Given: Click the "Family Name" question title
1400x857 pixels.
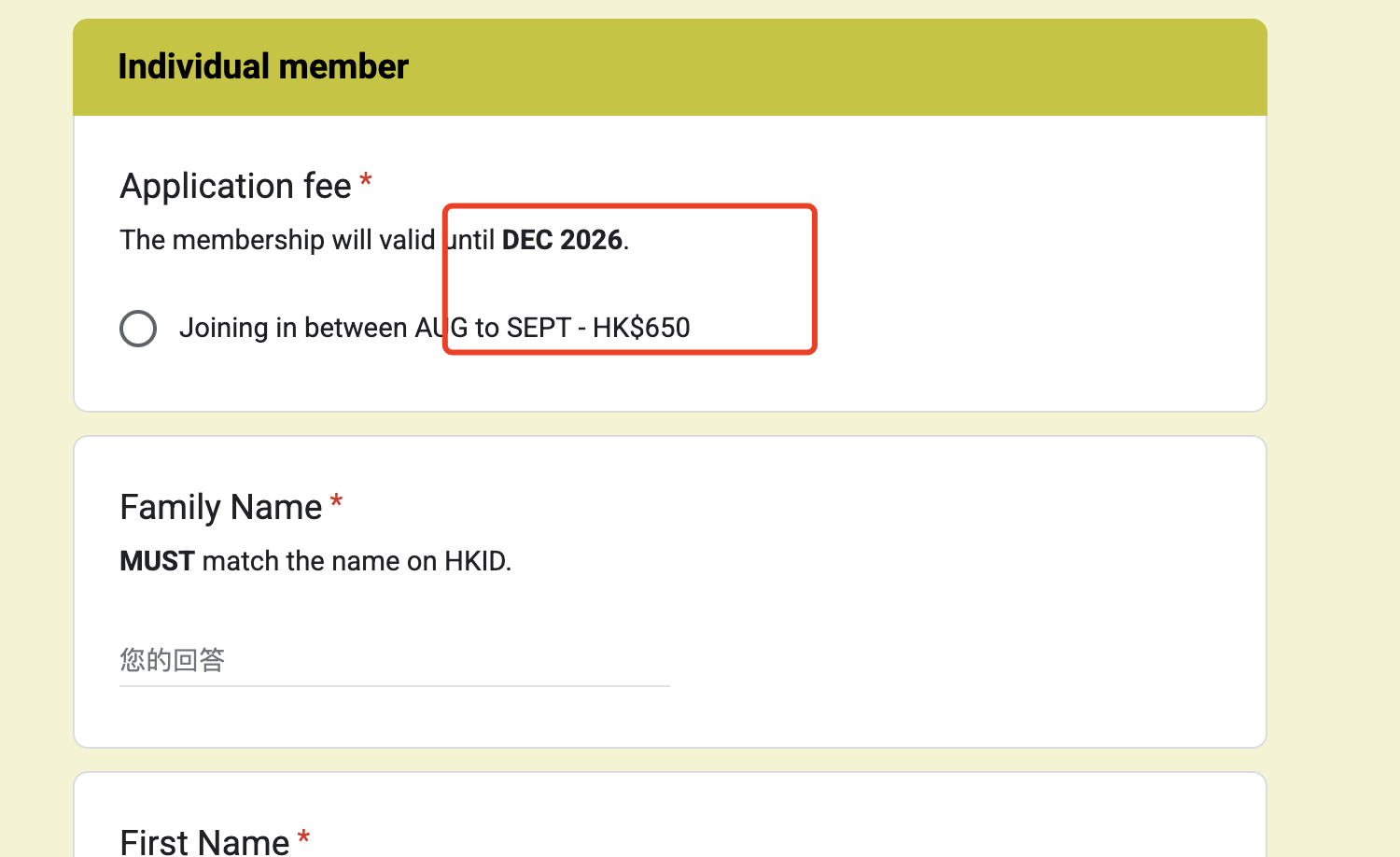Looking at the screenshot, I should (x=220, y=508).
